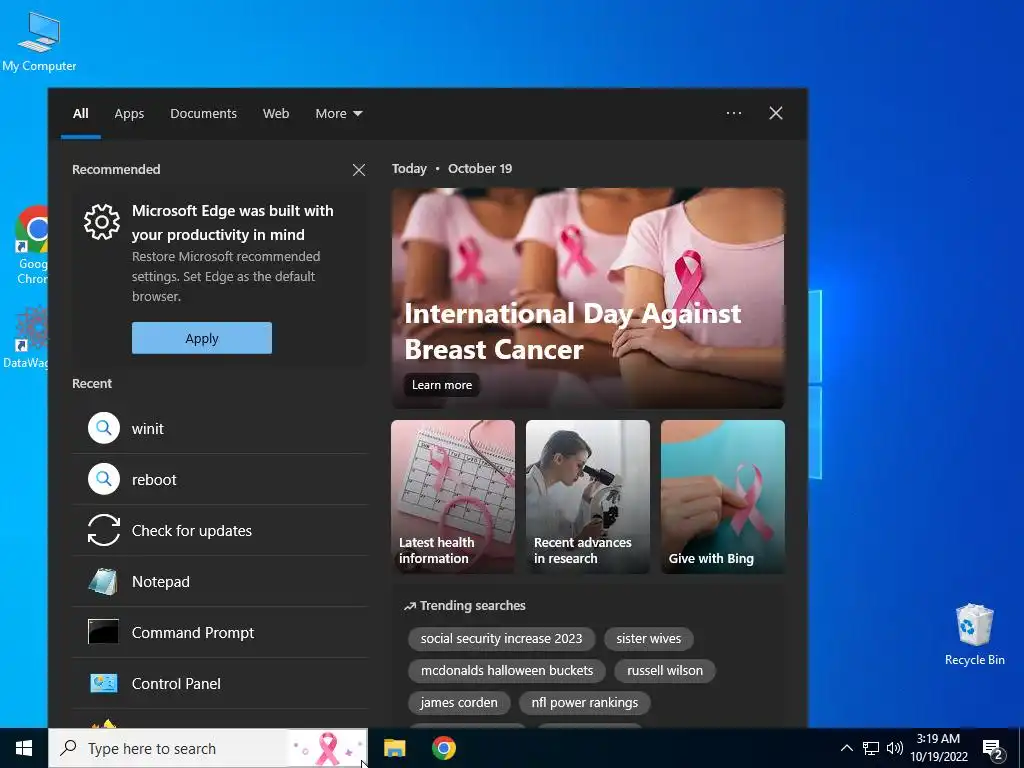Open the Latest health information card

[453, 496]
